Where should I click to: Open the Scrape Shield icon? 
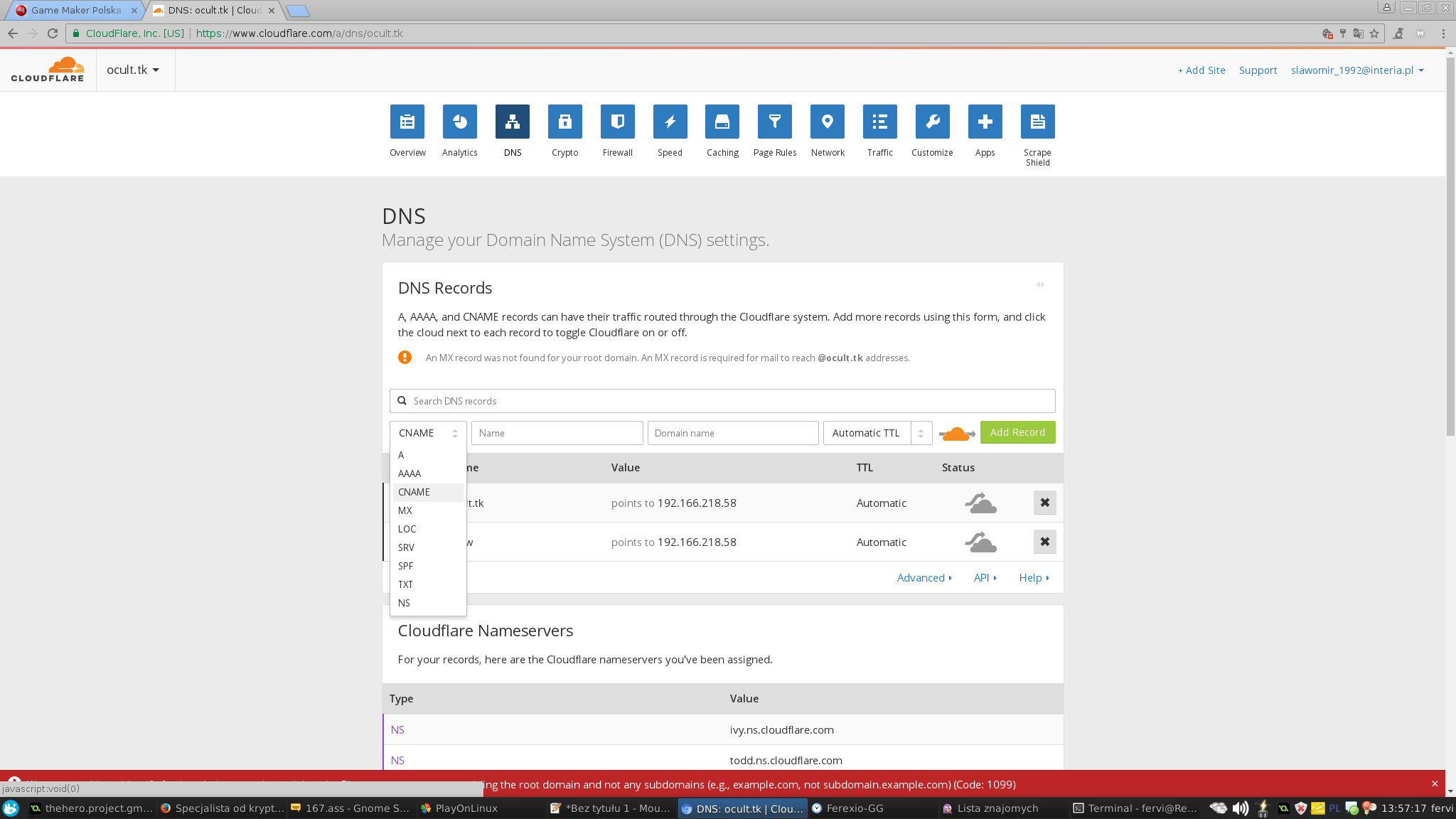coord(1037,122)
